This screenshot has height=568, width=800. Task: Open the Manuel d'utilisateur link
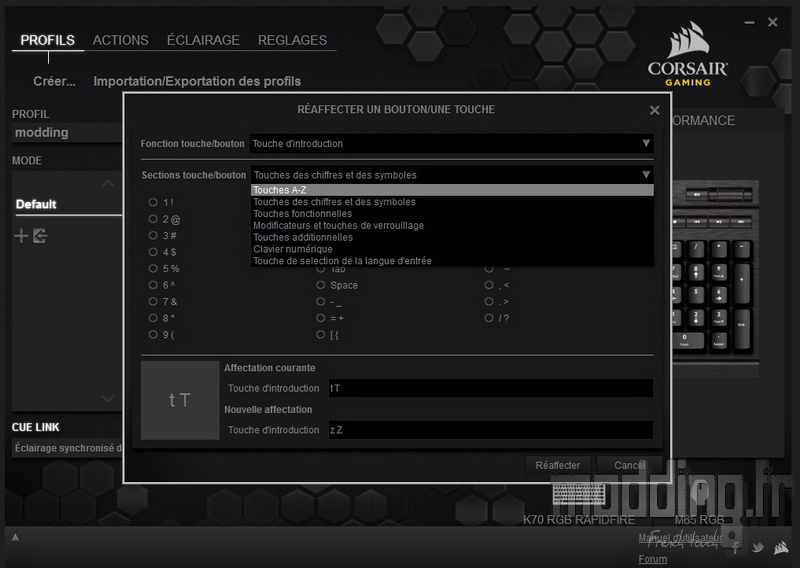[680, 537]
